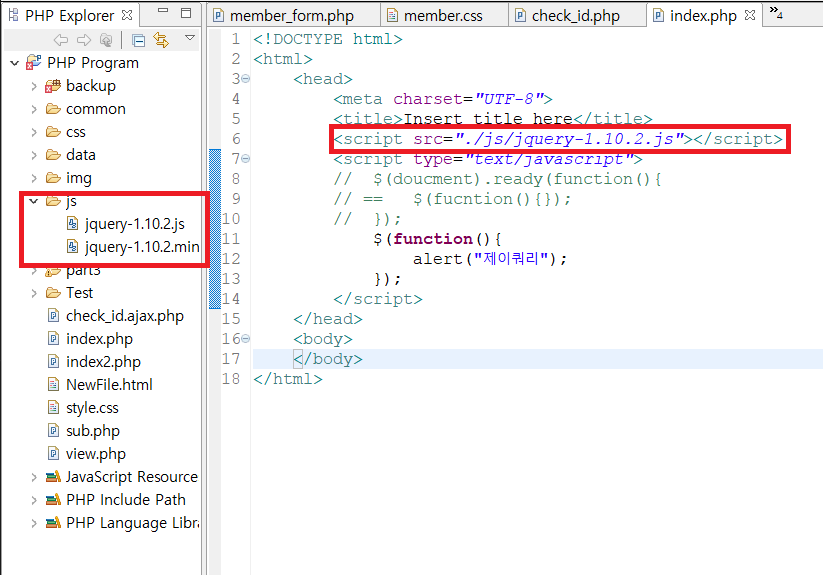Viewport: 823px width, 575px height.
Task: Expand JavaScript Resources node
Action: pos(34,477)
